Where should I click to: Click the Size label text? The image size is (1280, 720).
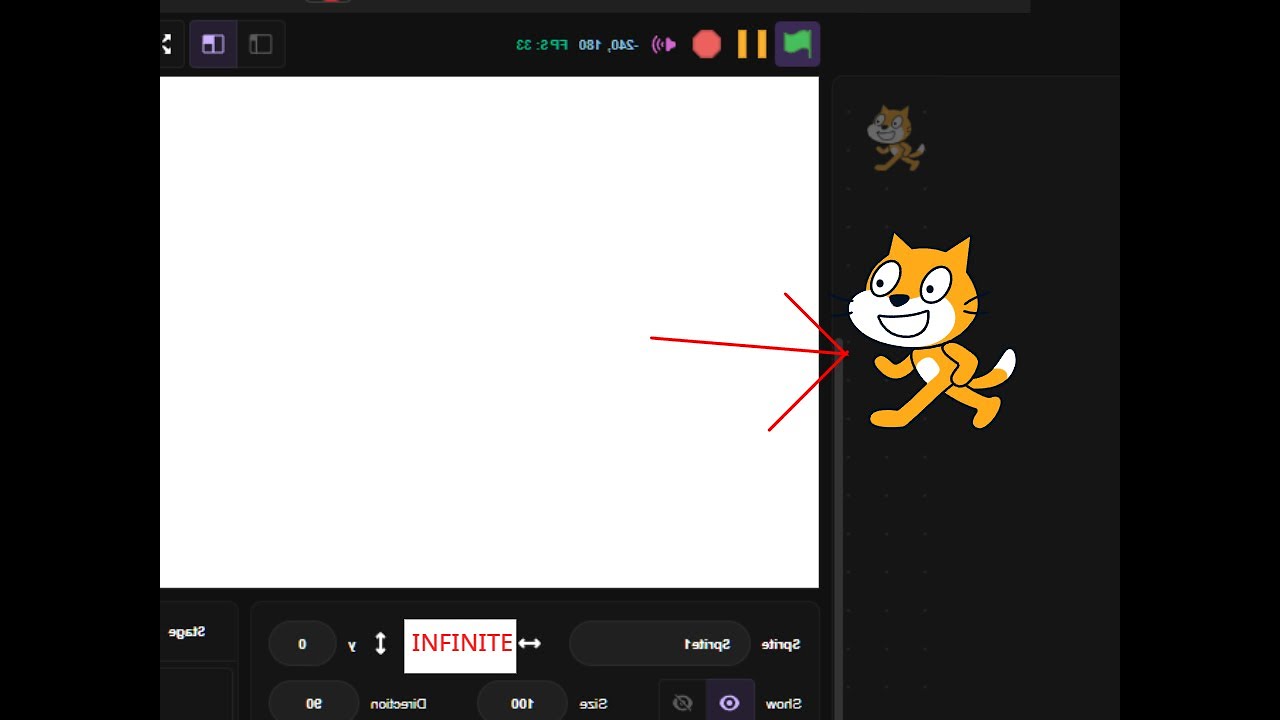point(594,704)
